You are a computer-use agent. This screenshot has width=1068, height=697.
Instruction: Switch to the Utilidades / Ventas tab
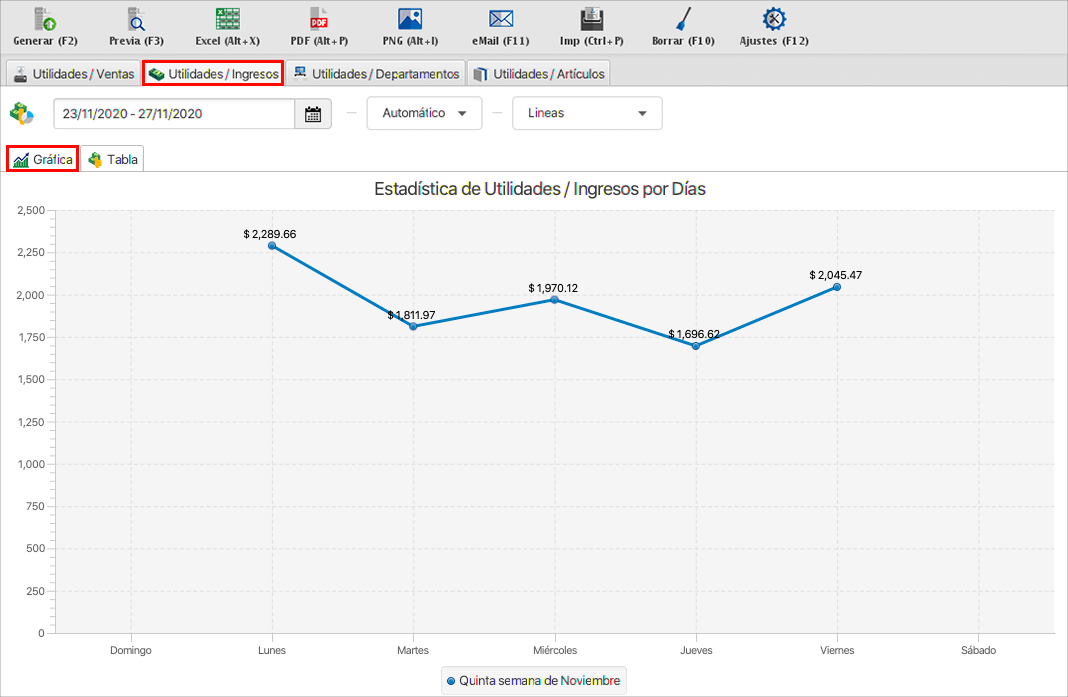[73, 74]
